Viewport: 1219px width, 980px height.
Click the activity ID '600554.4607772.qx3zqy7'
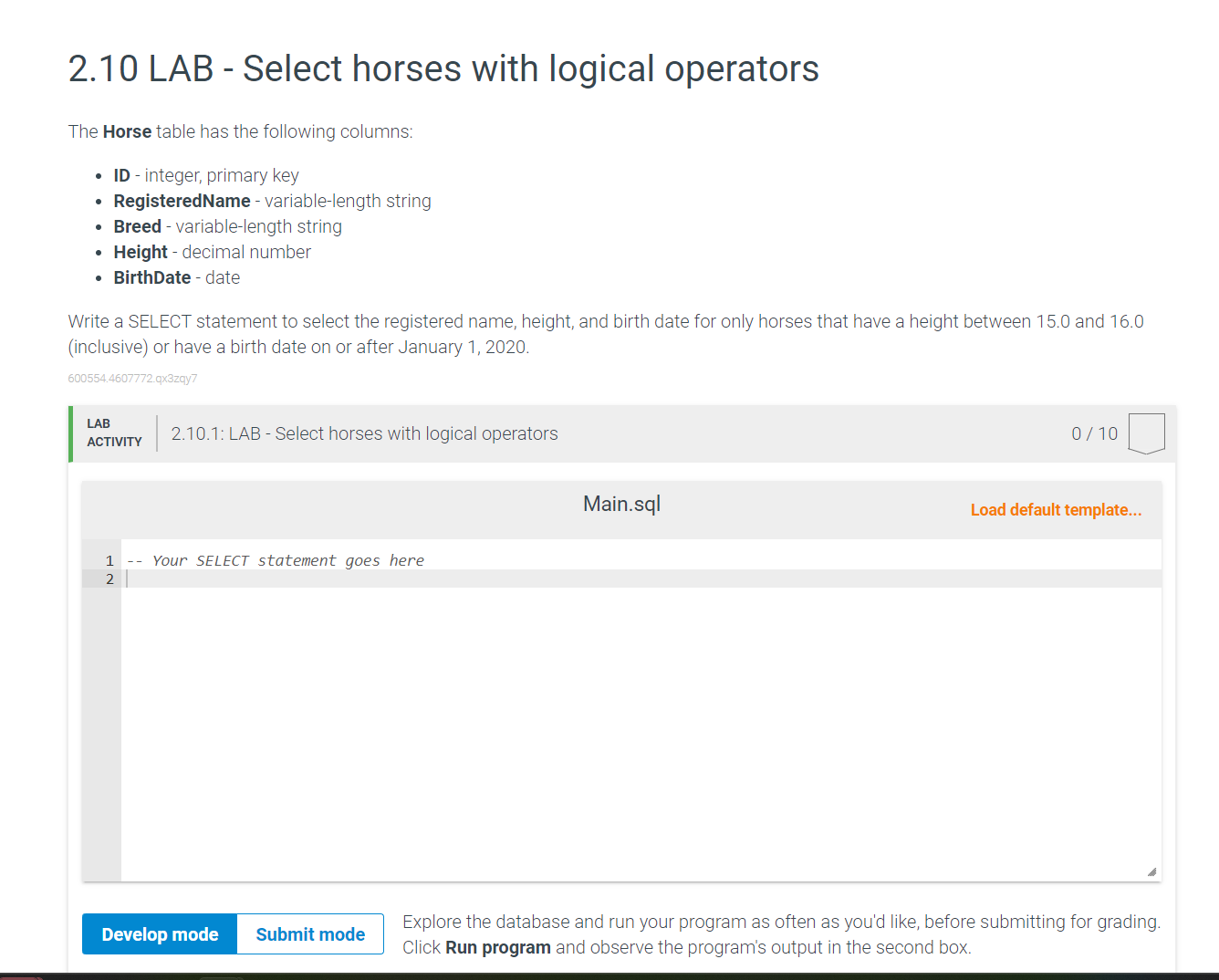click(x=132, y=379)
